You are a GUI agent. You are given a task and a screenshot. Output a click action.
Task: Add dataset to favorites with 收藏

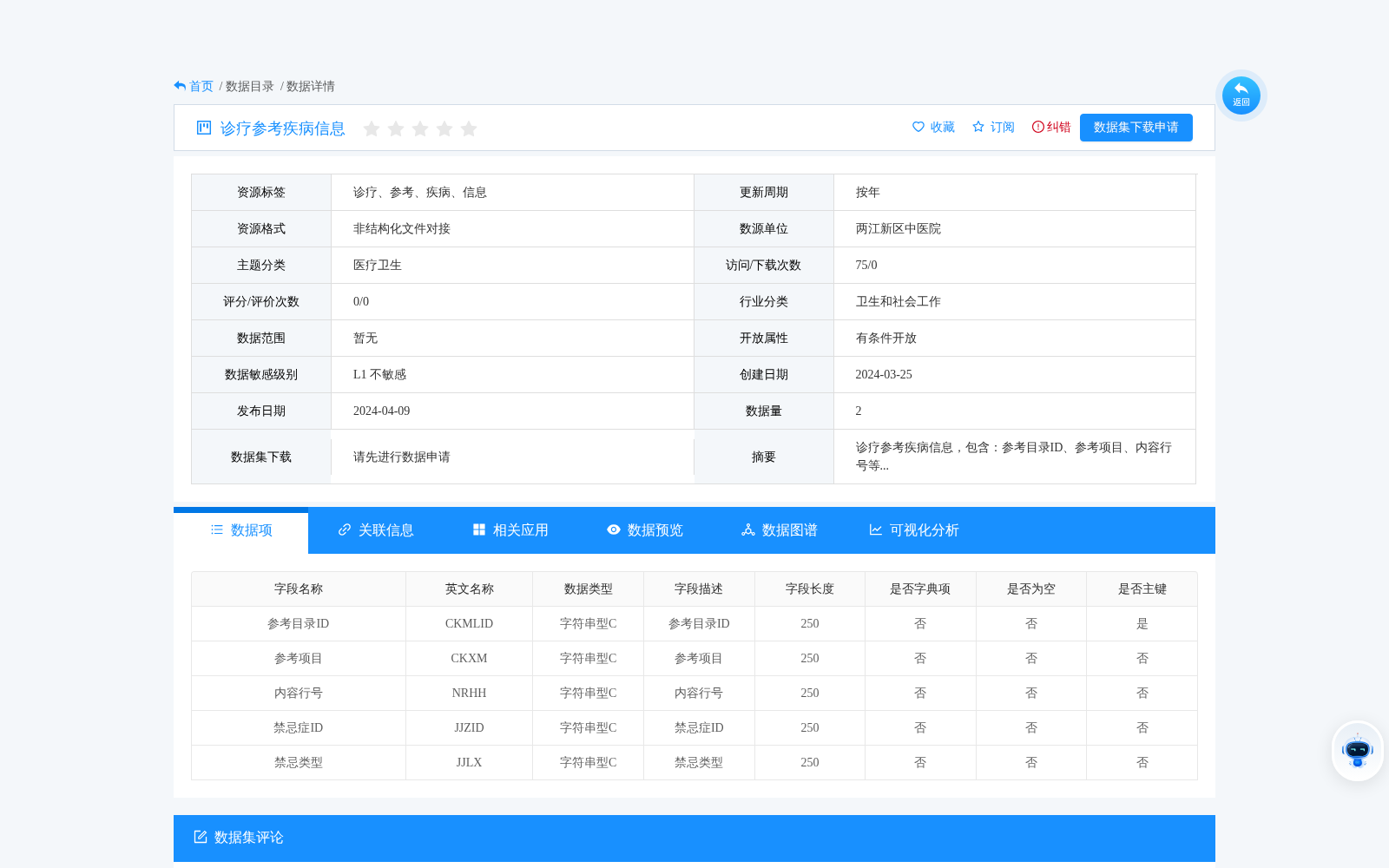tap(933, 127)
